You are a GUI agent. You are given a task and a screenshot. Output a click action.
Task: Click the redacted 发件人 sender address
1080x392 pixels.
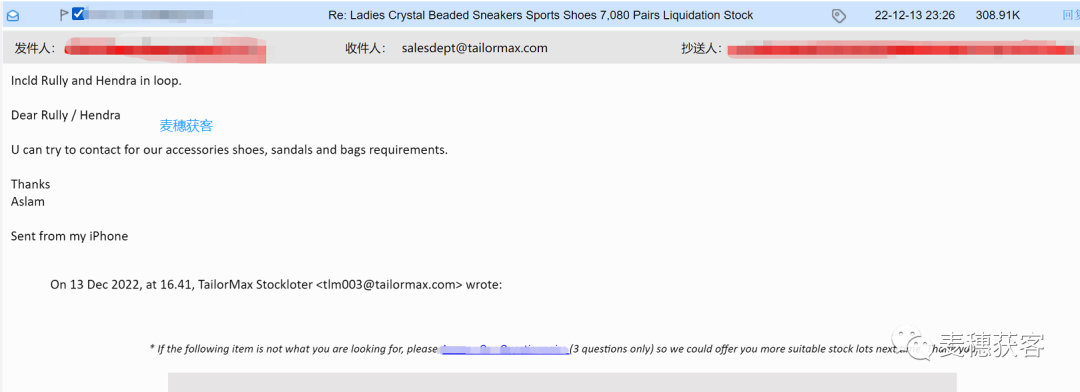point(165,50)
